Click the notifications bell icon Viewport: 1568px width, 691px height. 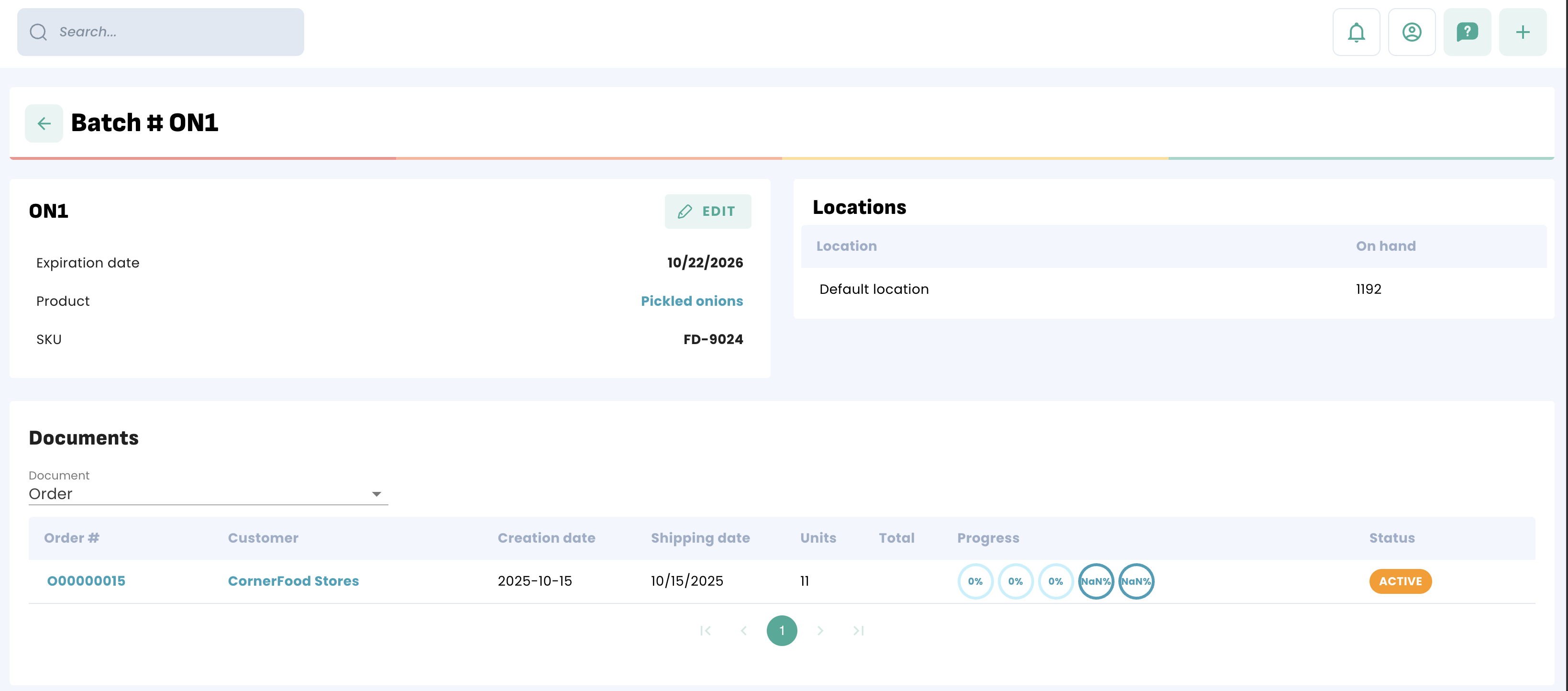(1356, 32)
